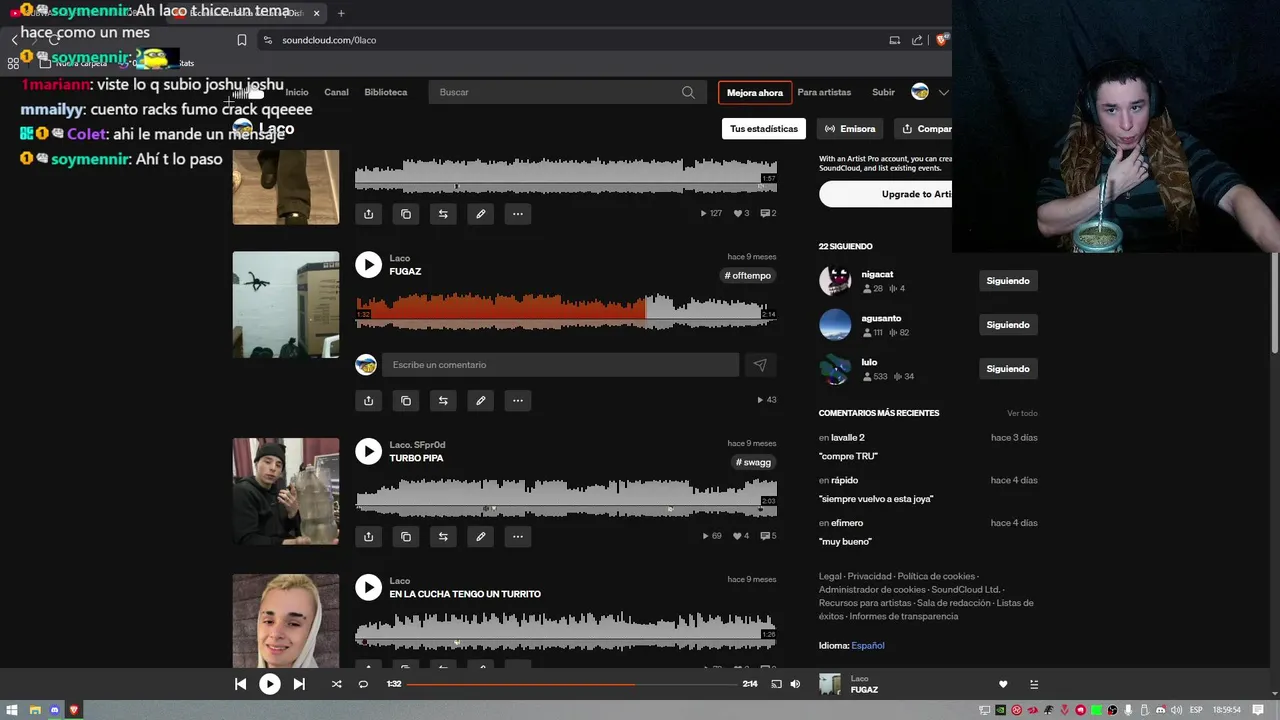This screenshot has width=1280, height=720.
Task: Edit the FUGAZ track with pencil icon
Action: point(481,400)
